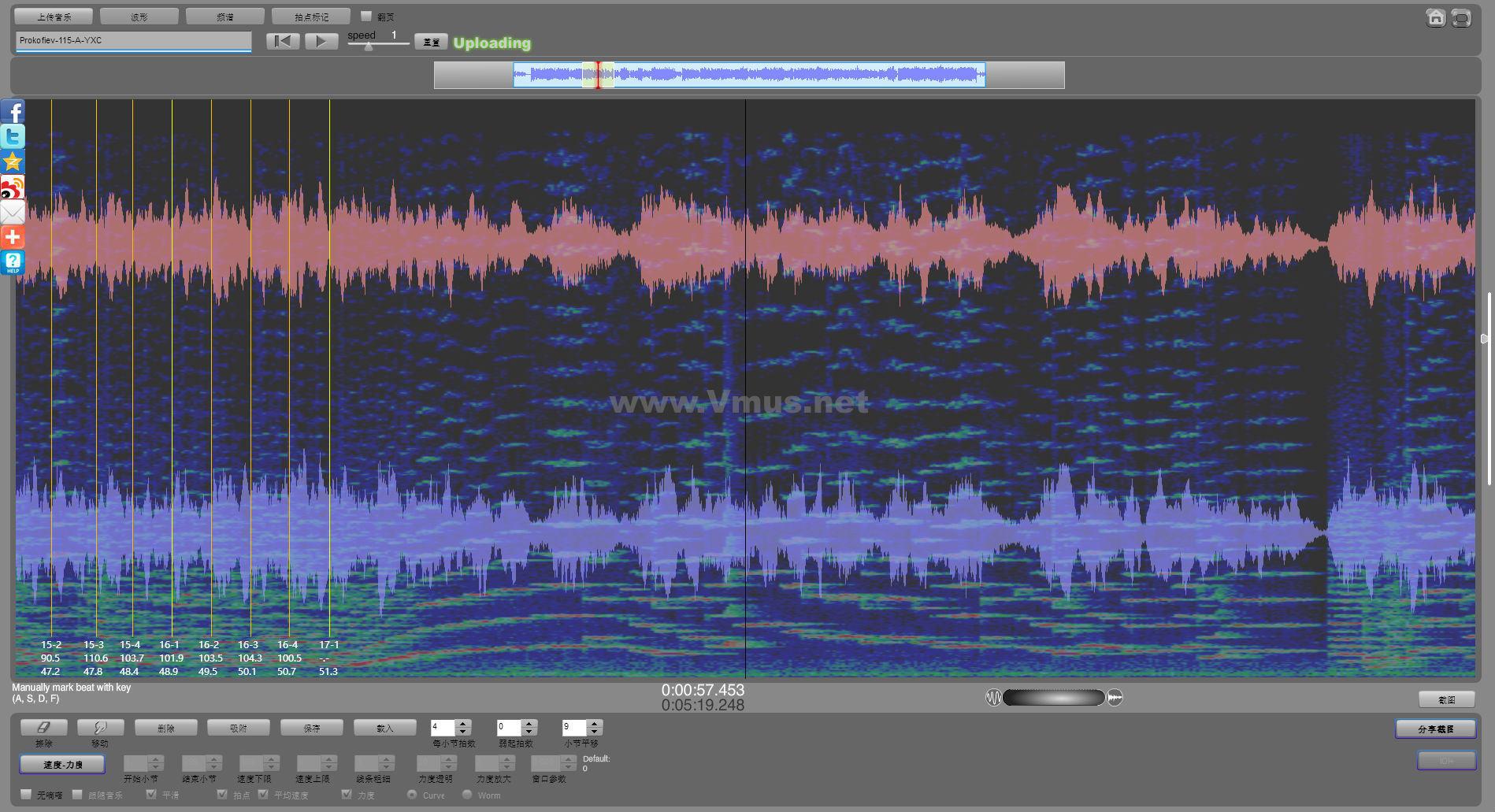The width and height of the screenshot is (1495, 812).
Task: Toggle the 翻页 page-flip checkbox
Action: tap(366, 16)
